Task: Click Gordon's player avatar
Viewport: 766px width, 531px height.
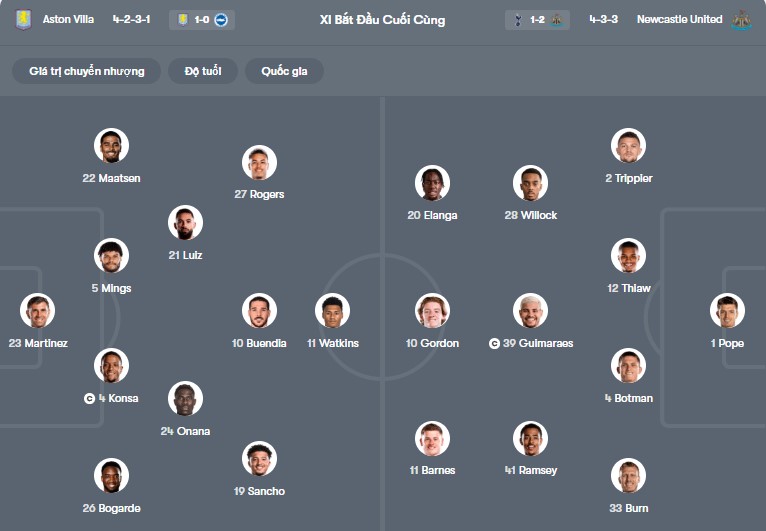Action: (x=432, y=311)
